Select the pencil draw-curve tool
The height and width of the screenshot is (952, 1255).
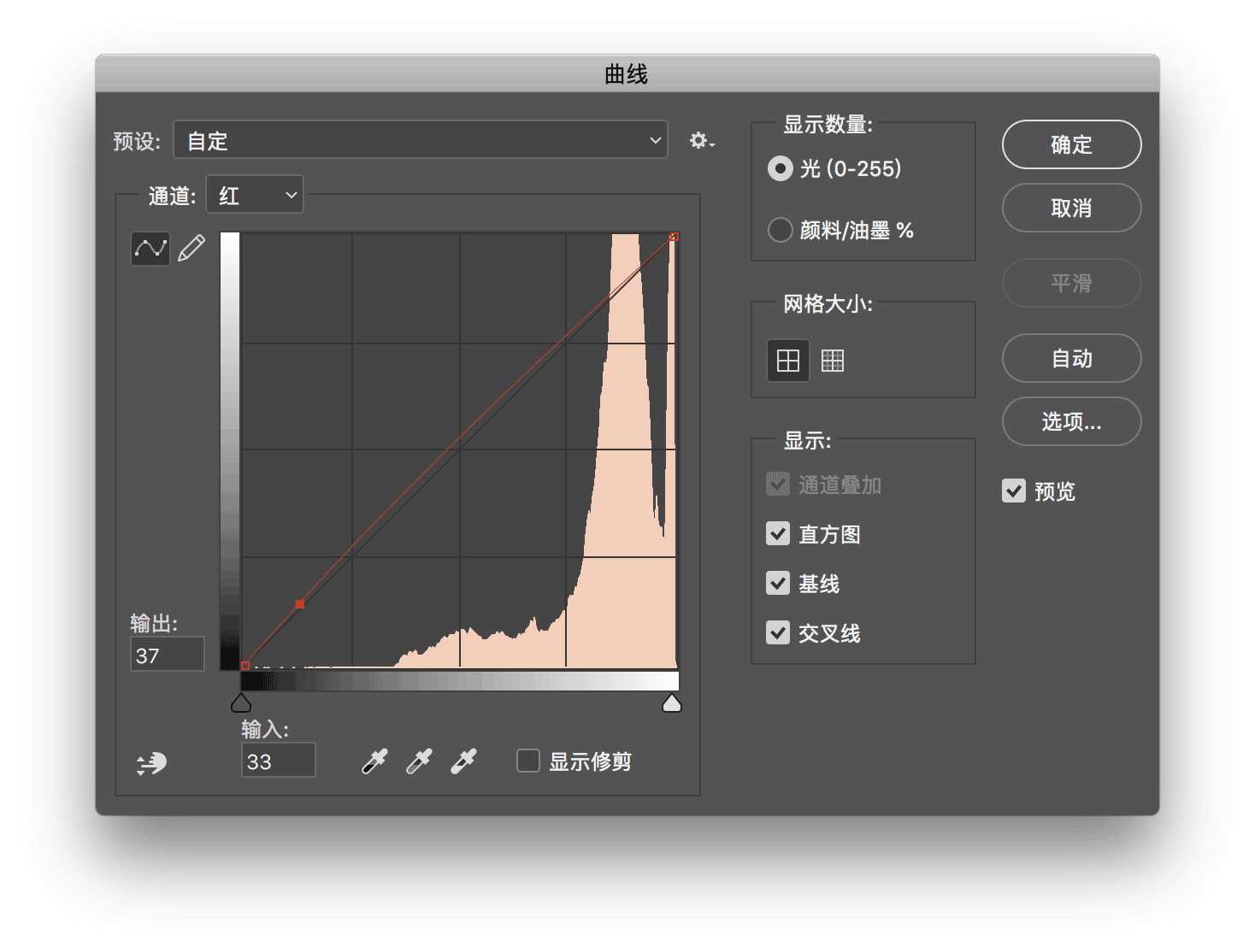[x=191, y=249]
